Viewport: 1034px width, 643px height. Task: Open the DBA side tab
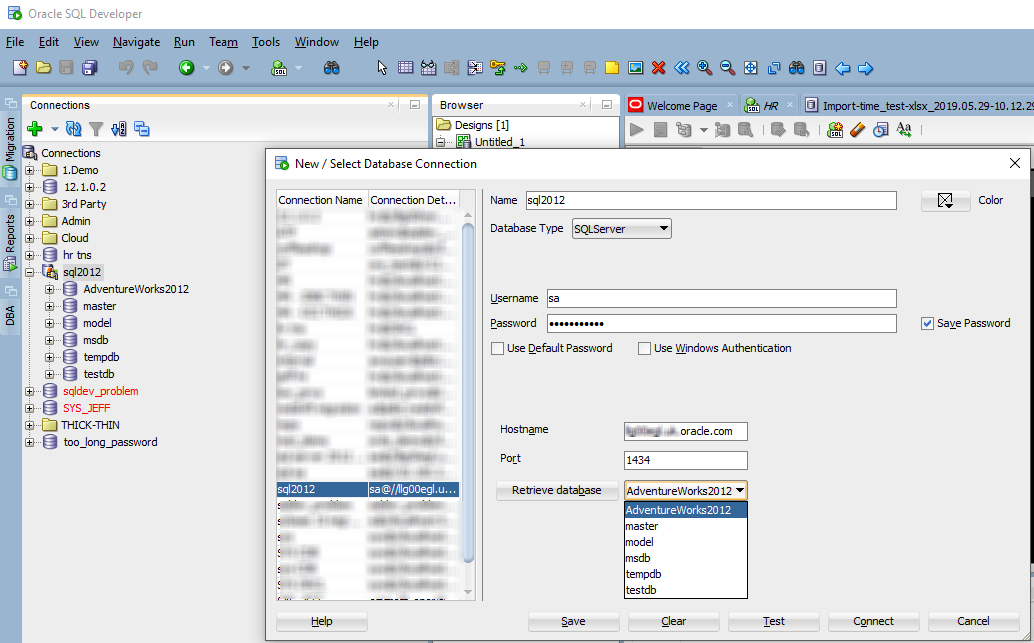10,315
